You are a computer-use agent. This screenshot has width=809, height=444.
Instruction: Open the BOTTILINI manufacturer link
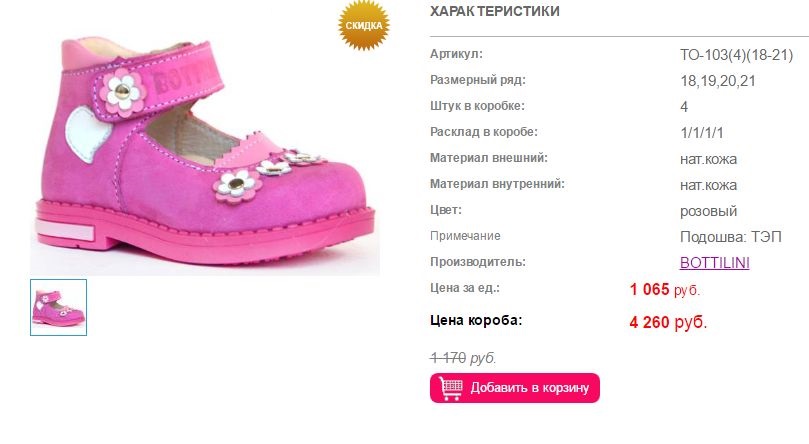coord(714,262)
